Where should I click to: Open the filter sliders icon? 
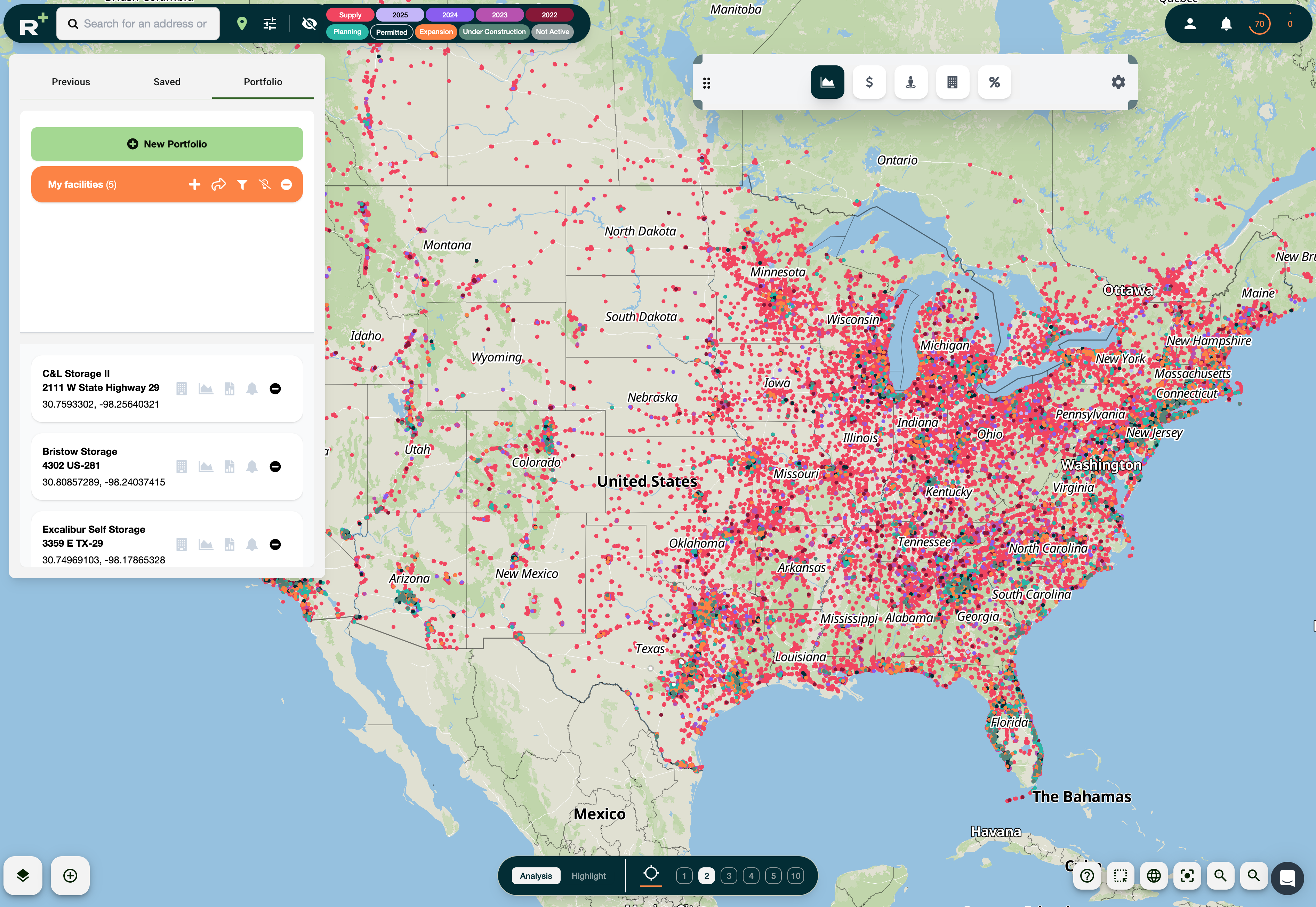pos(270,24)
